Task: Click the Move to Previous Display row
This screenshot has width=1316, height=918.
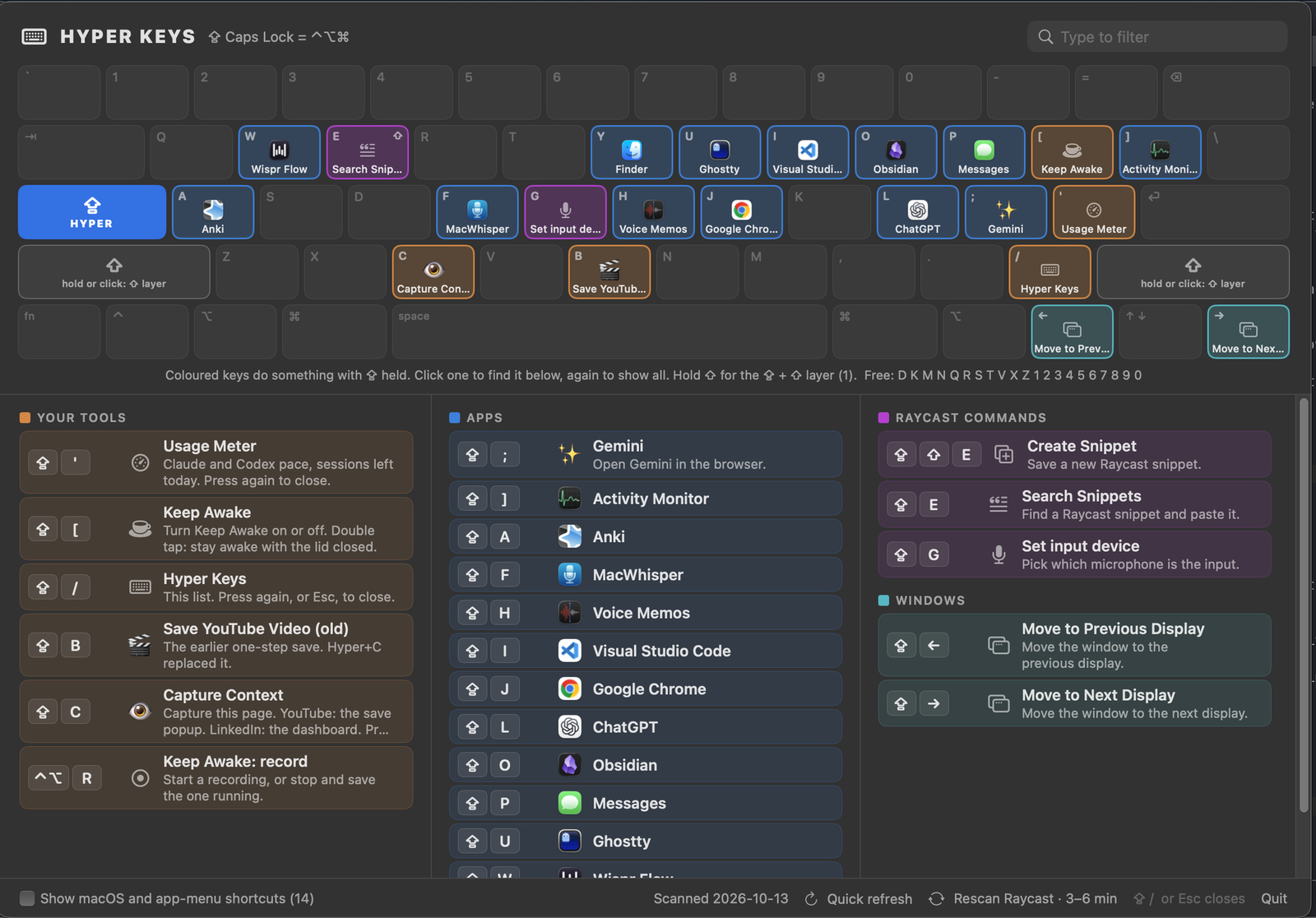Action: pos(1074,645)
